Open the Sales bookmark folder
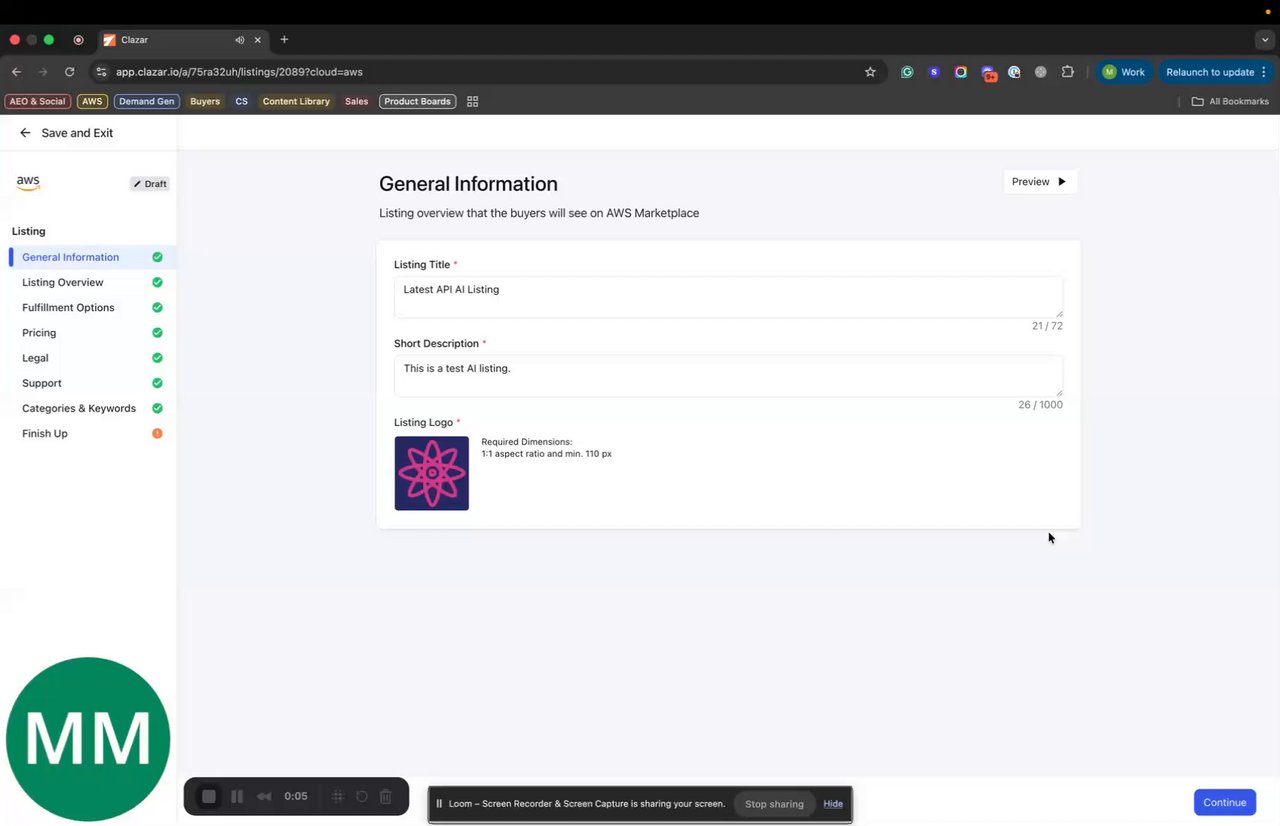The width and height of the screenshot is (1280, 826). click(356, 101)
